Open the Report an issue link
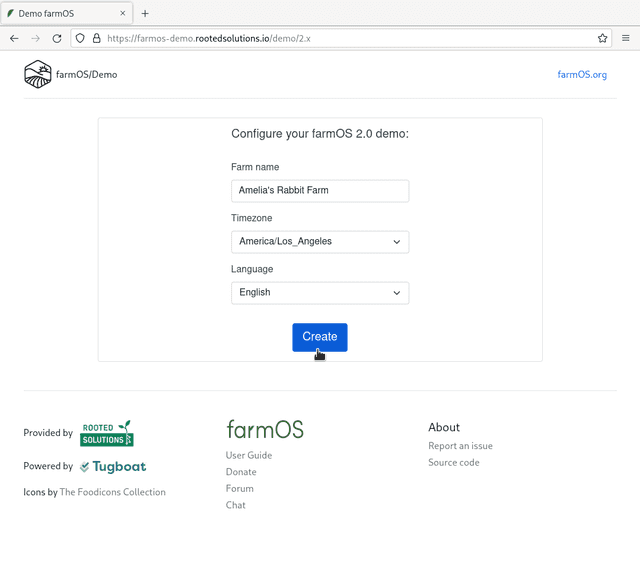Image resolution: width=640 pixels, height=566 pixels. 460,446
